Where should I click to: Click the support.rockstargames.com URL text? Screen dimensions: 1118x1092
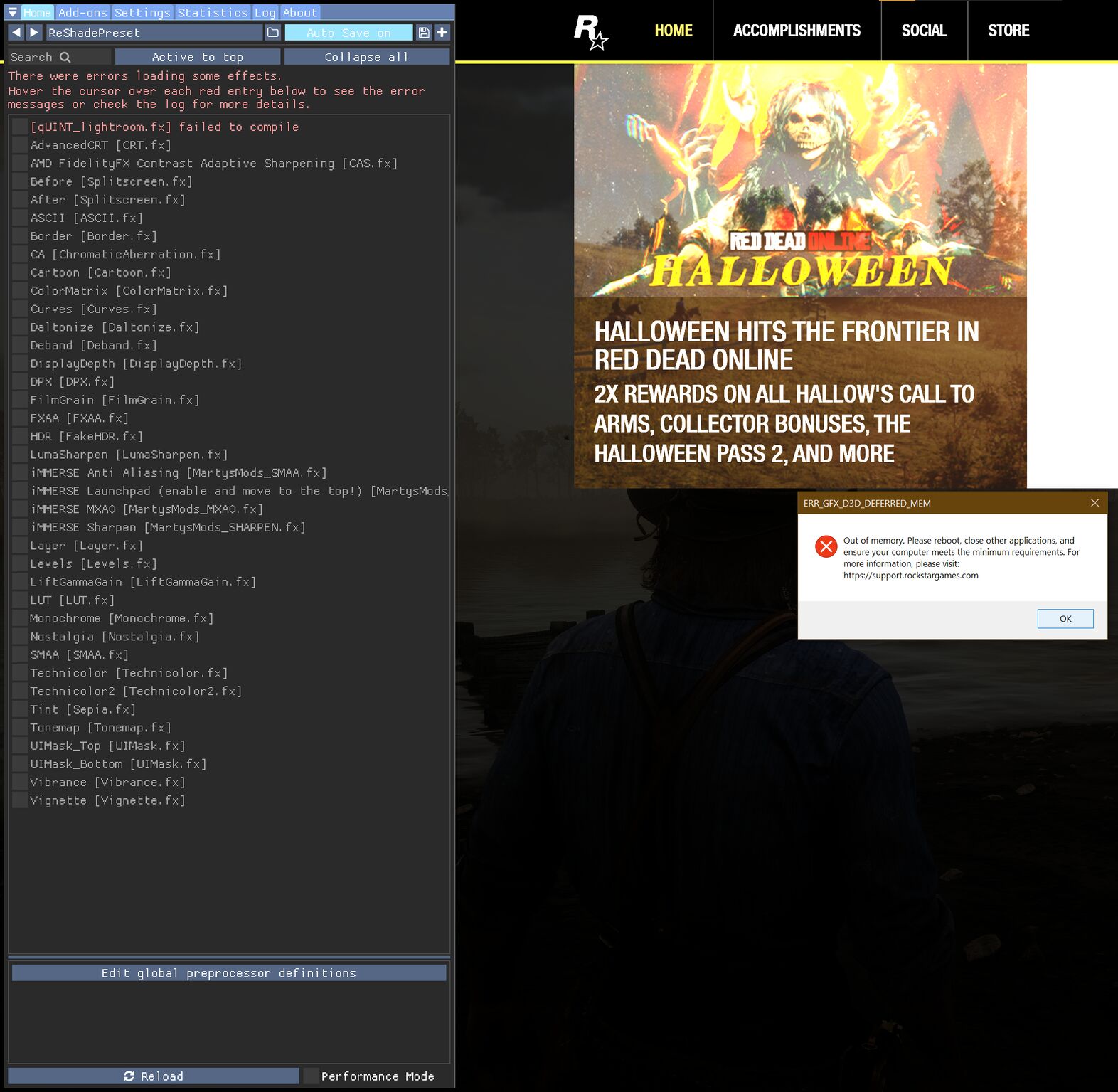pos(910,576)
